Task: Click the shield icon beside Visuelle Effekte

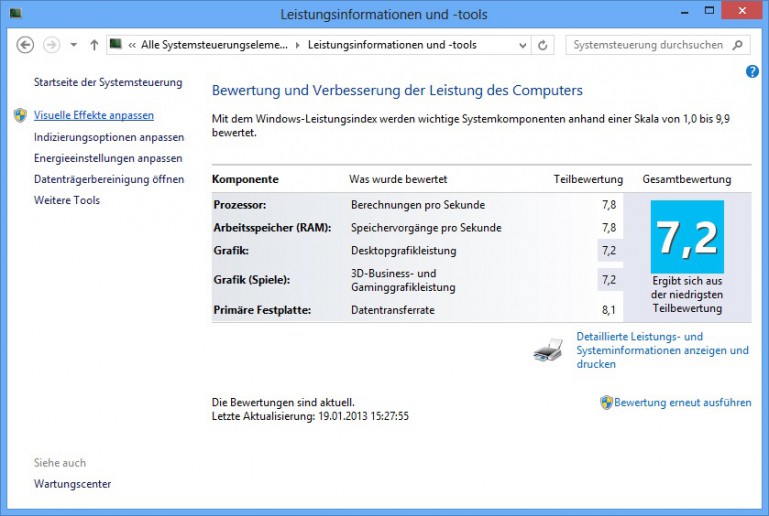Action: 20,115
